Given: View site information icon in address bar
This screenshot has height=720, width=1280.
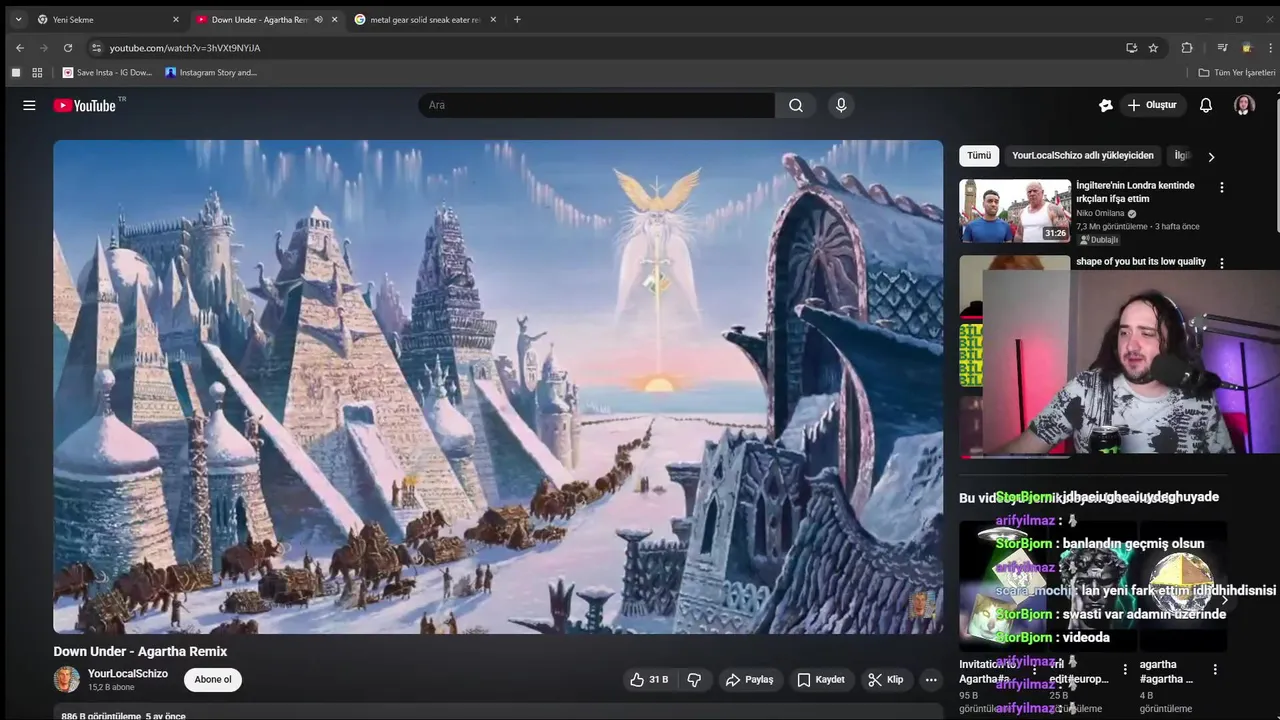Looking at the screenshot, I should click(96, 48).
